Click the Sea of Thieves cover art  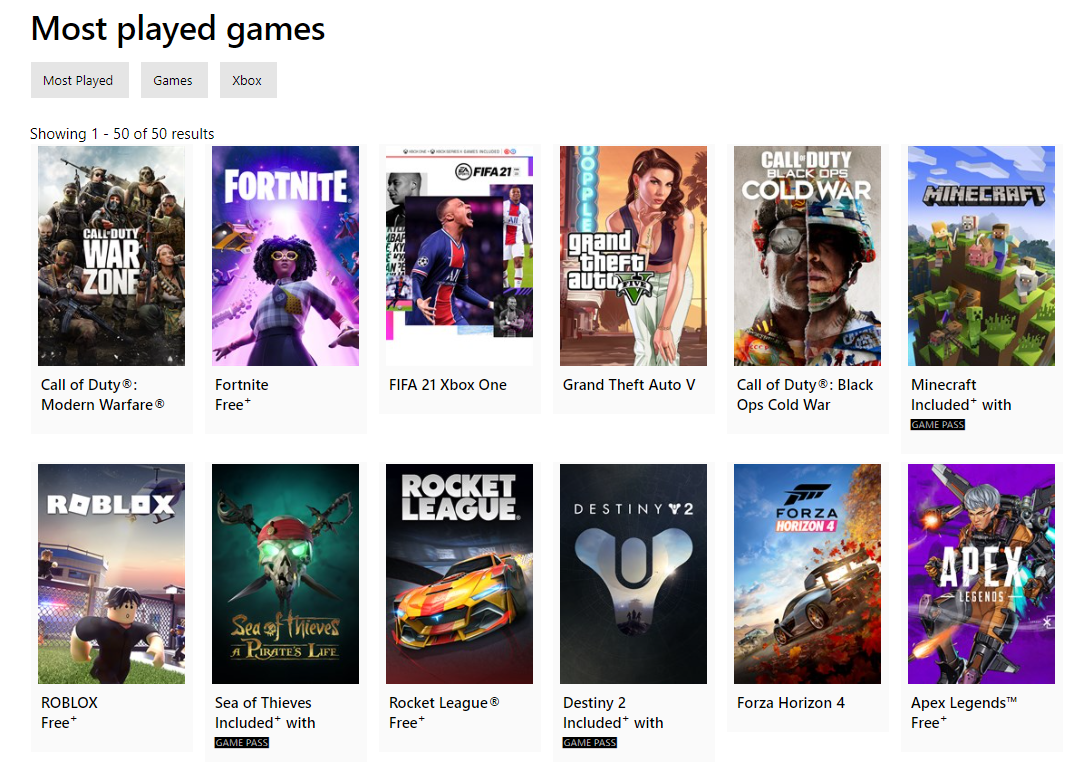pyautogui.click(x=285, y=574)
